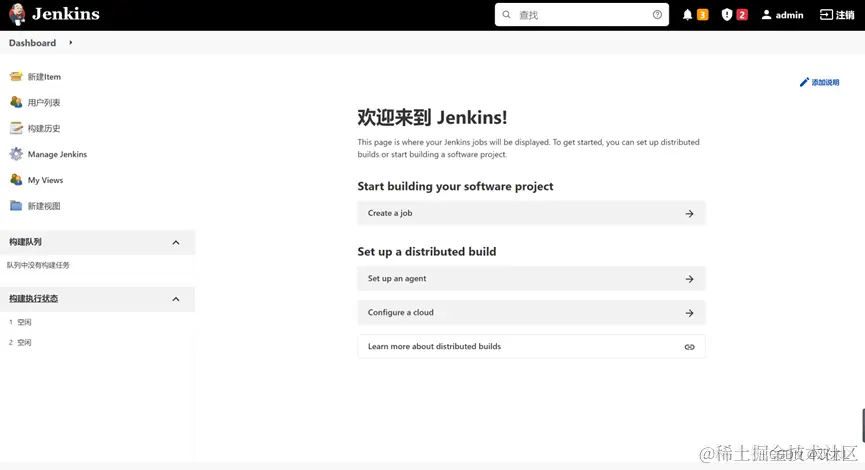This screenshot has width=865, height=470.
Task: Collapse the 构建执行状态 panel chevron
Action: (x=176, y=299)
